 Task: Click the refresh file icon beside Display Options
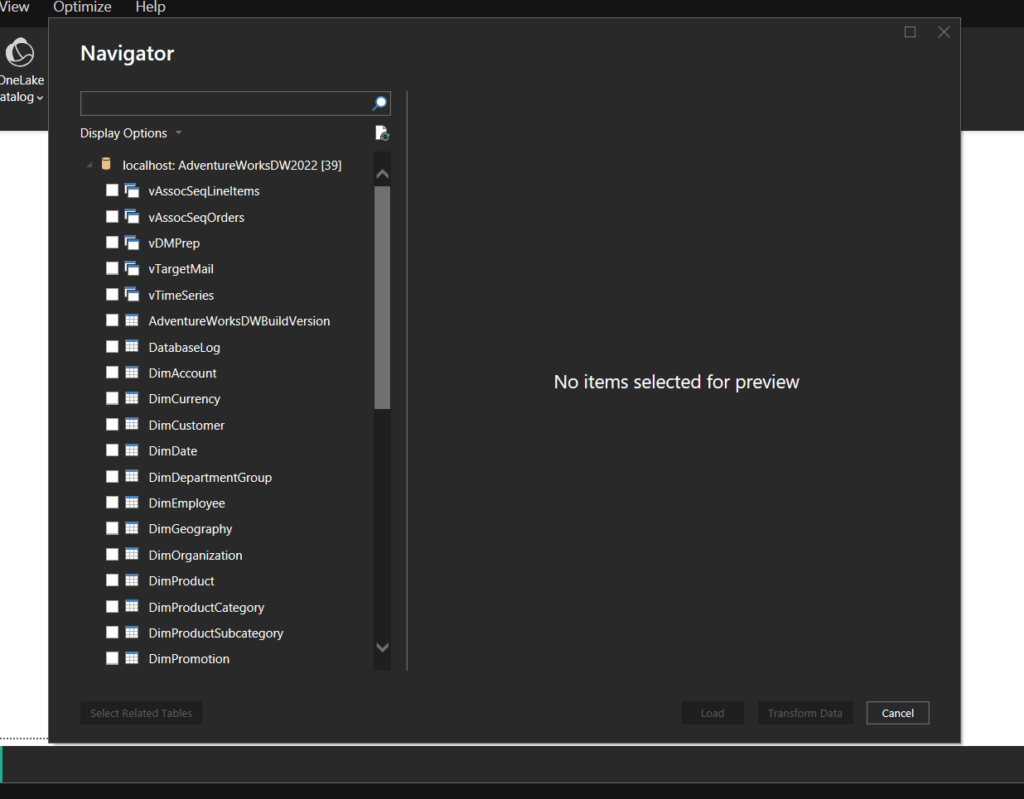[382, 133]
